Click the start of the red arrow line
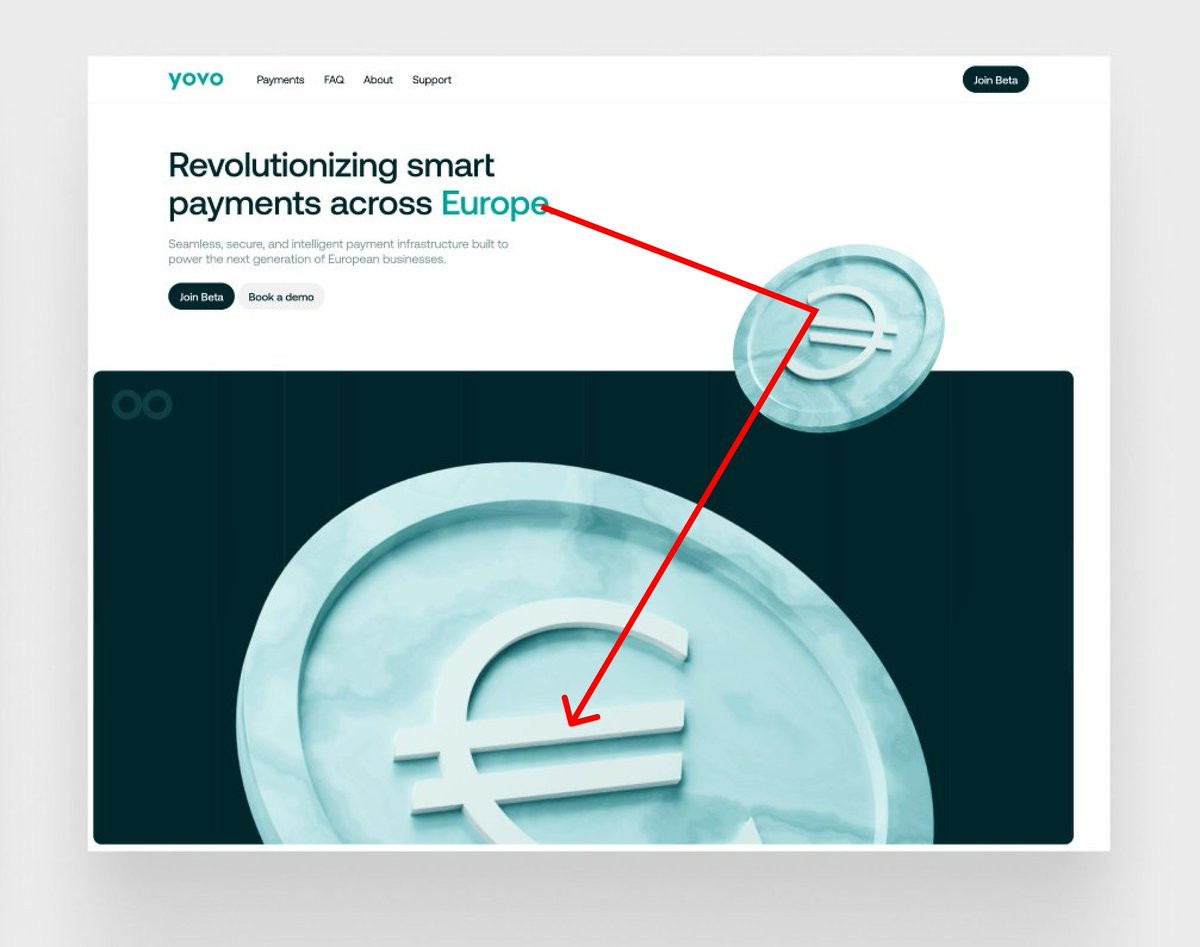 point(545,208)
